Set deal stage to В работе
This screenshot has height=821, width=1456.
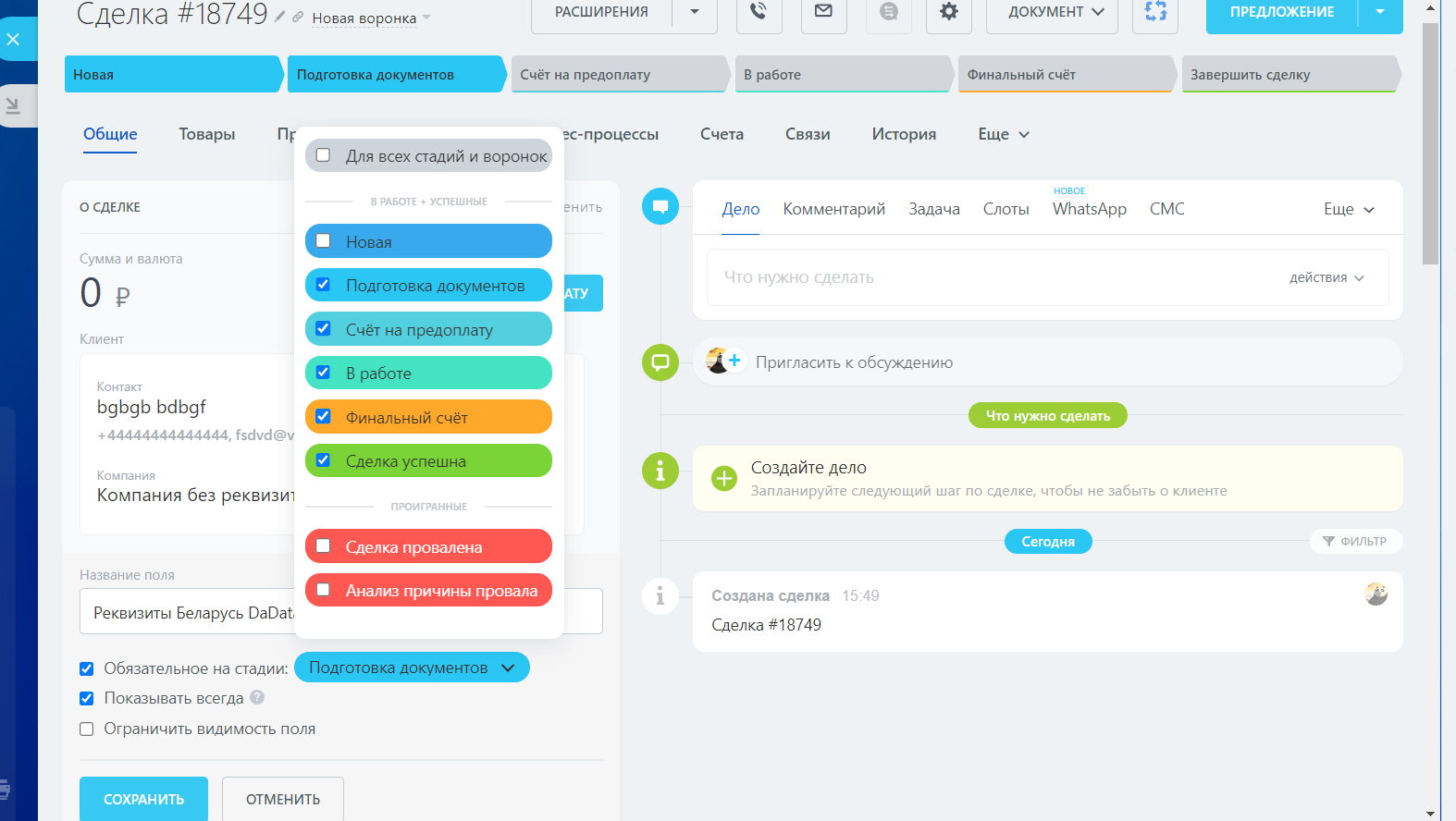(844, 74)
